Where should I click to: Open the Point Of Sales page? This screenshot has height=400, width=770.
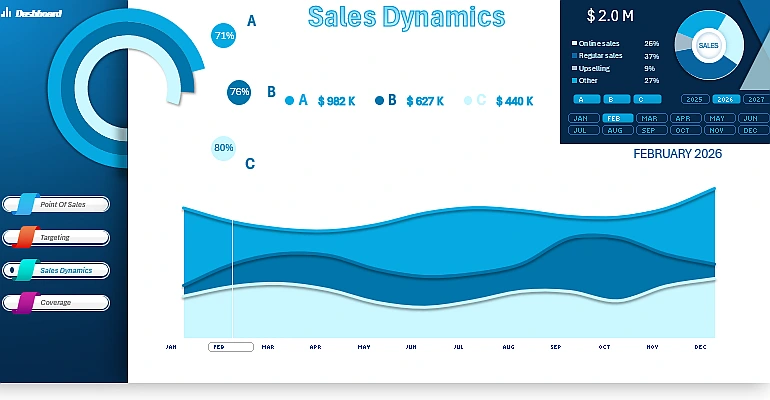coord(62,205)
